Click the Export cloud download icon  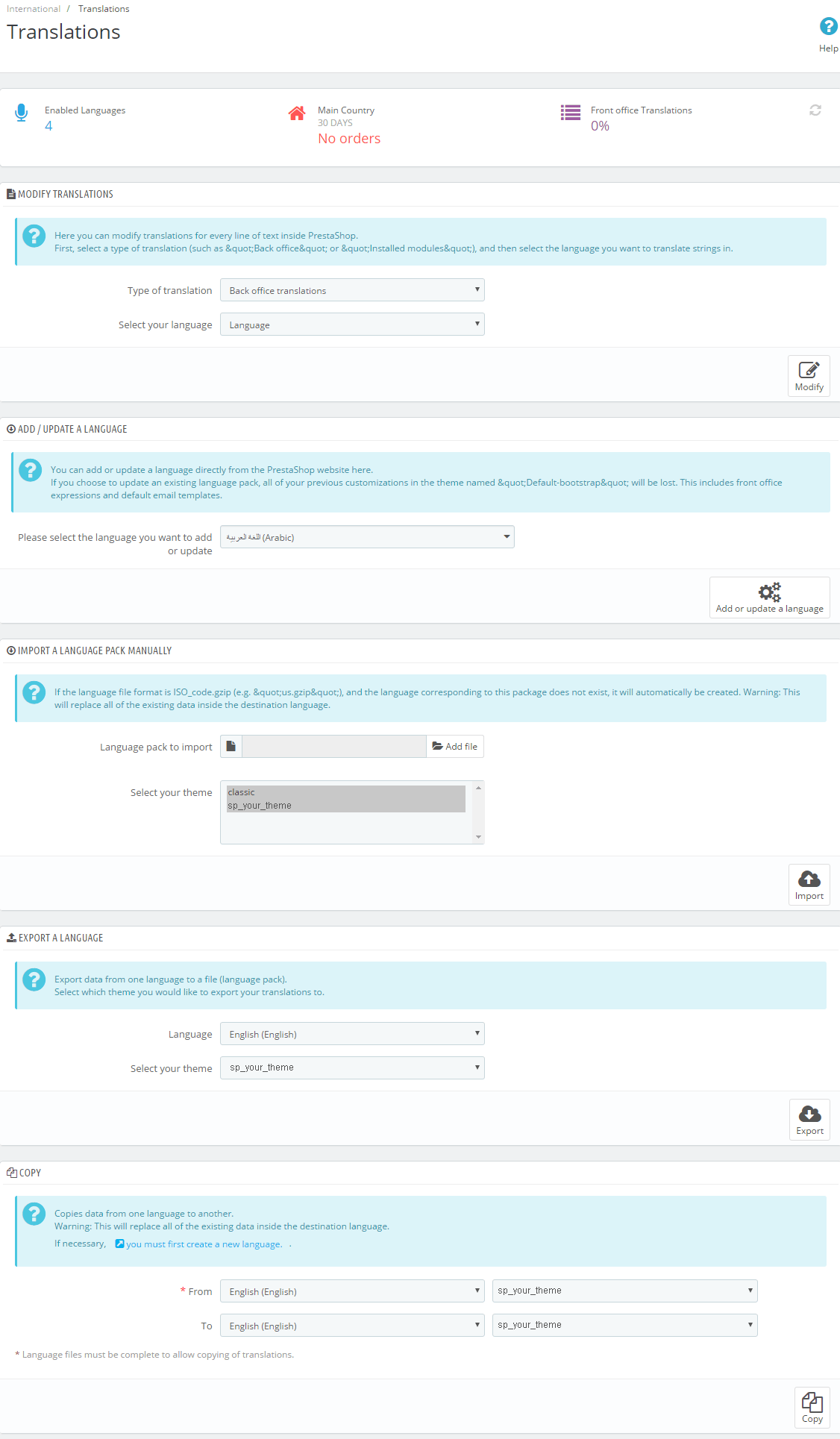click(809, 1114)
